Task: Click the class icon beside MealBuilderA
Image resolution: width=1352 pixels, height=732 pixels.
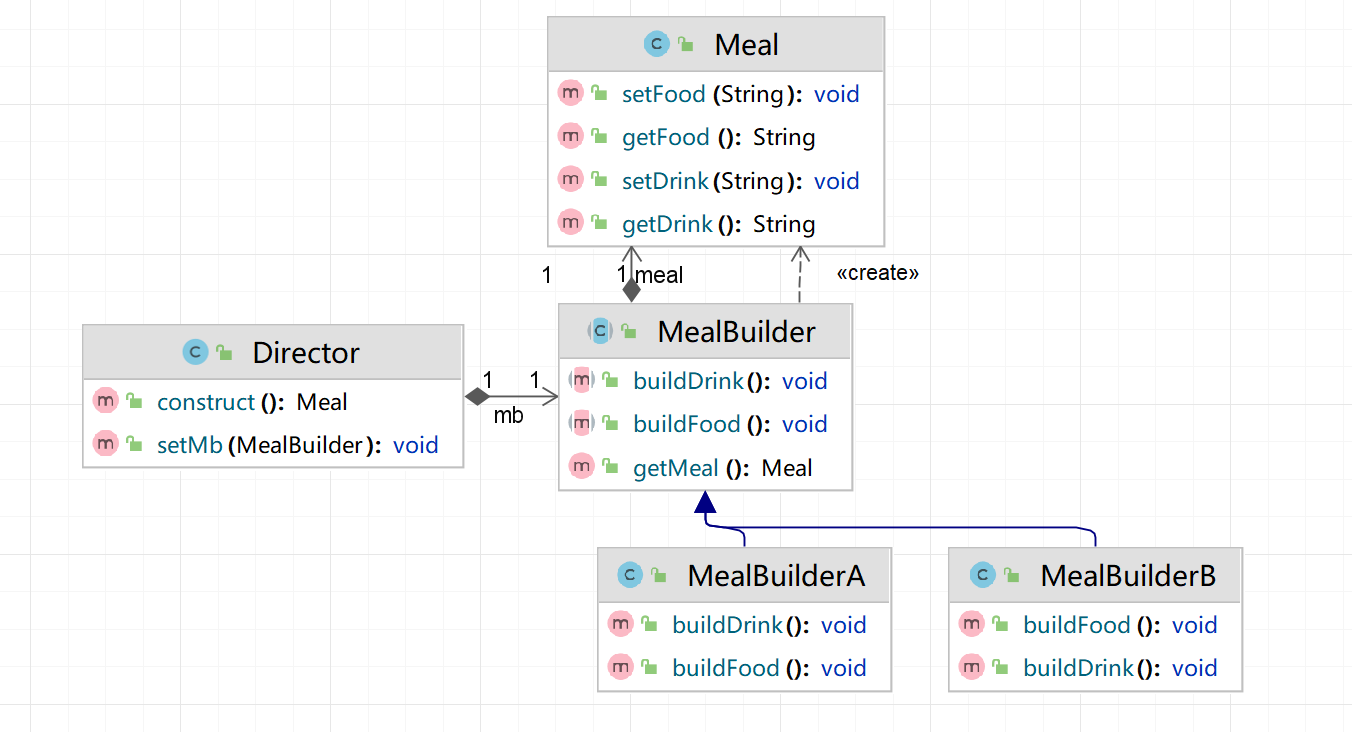Action: click(x=629, y=575)
